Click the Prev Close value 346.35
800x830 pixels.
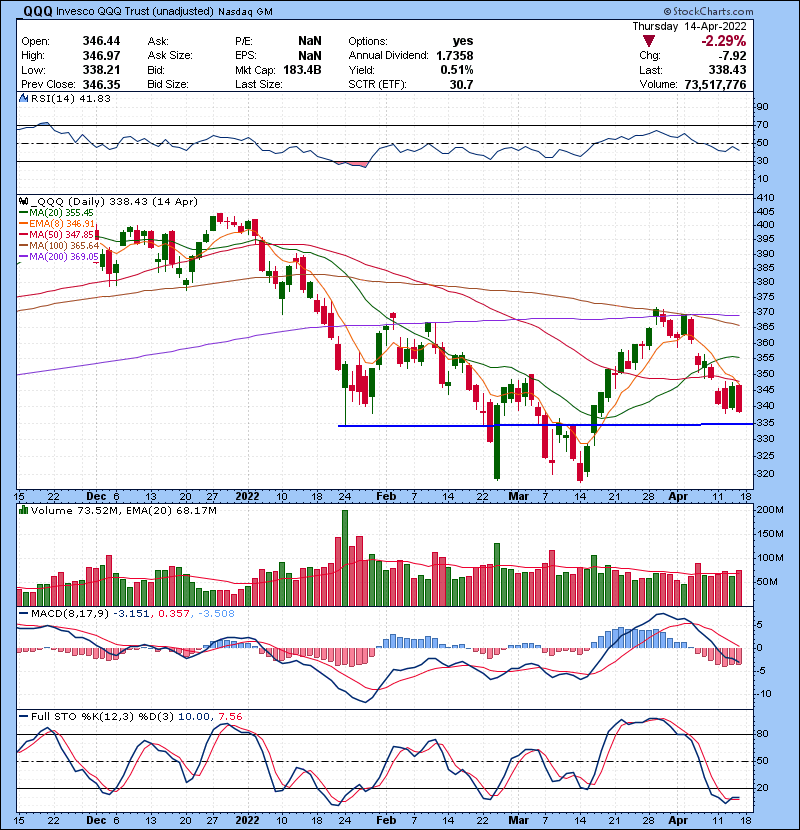101,85
